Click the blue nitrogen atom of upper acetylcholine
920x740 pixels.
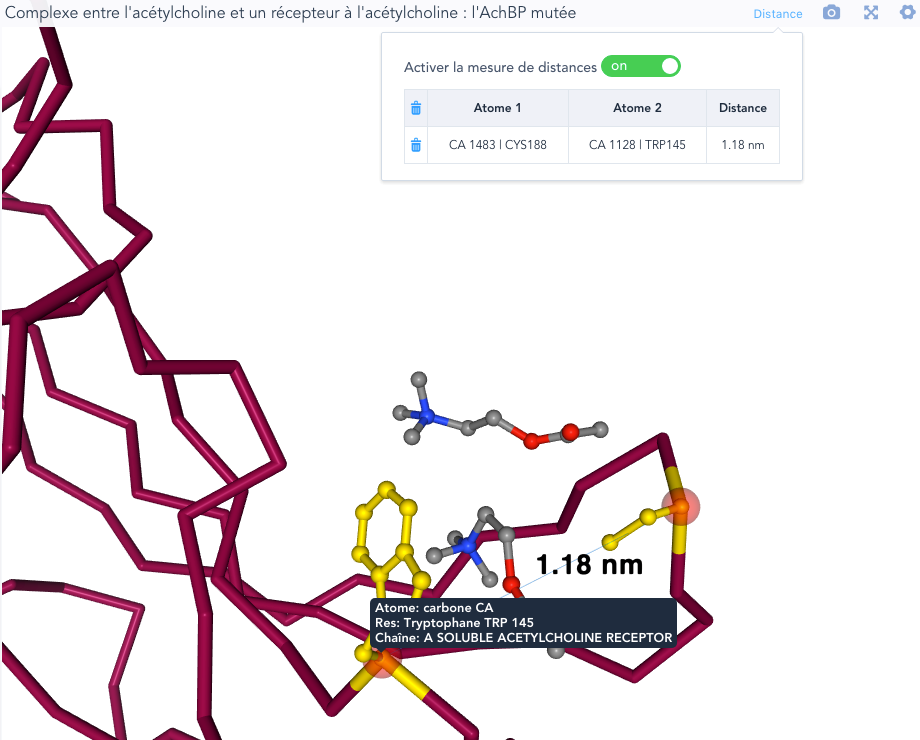[427, 417]
